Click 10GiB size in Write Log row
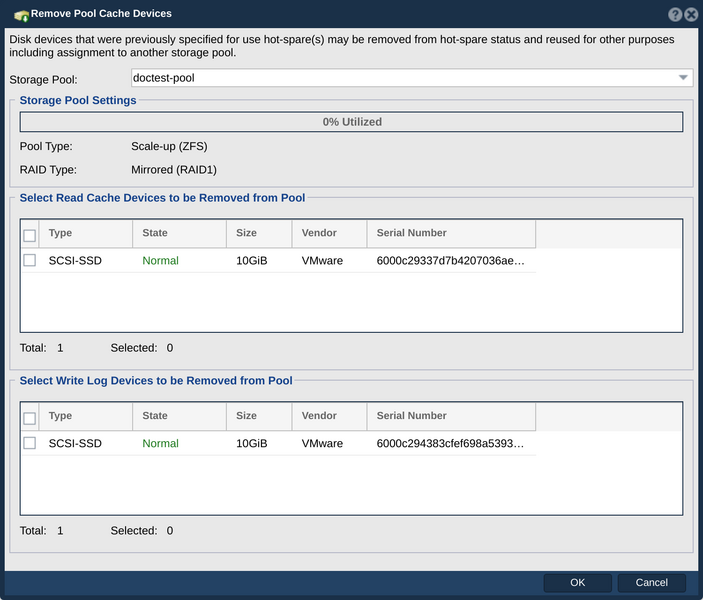Viewport: 703px width, 600px height. click(252, 443)
